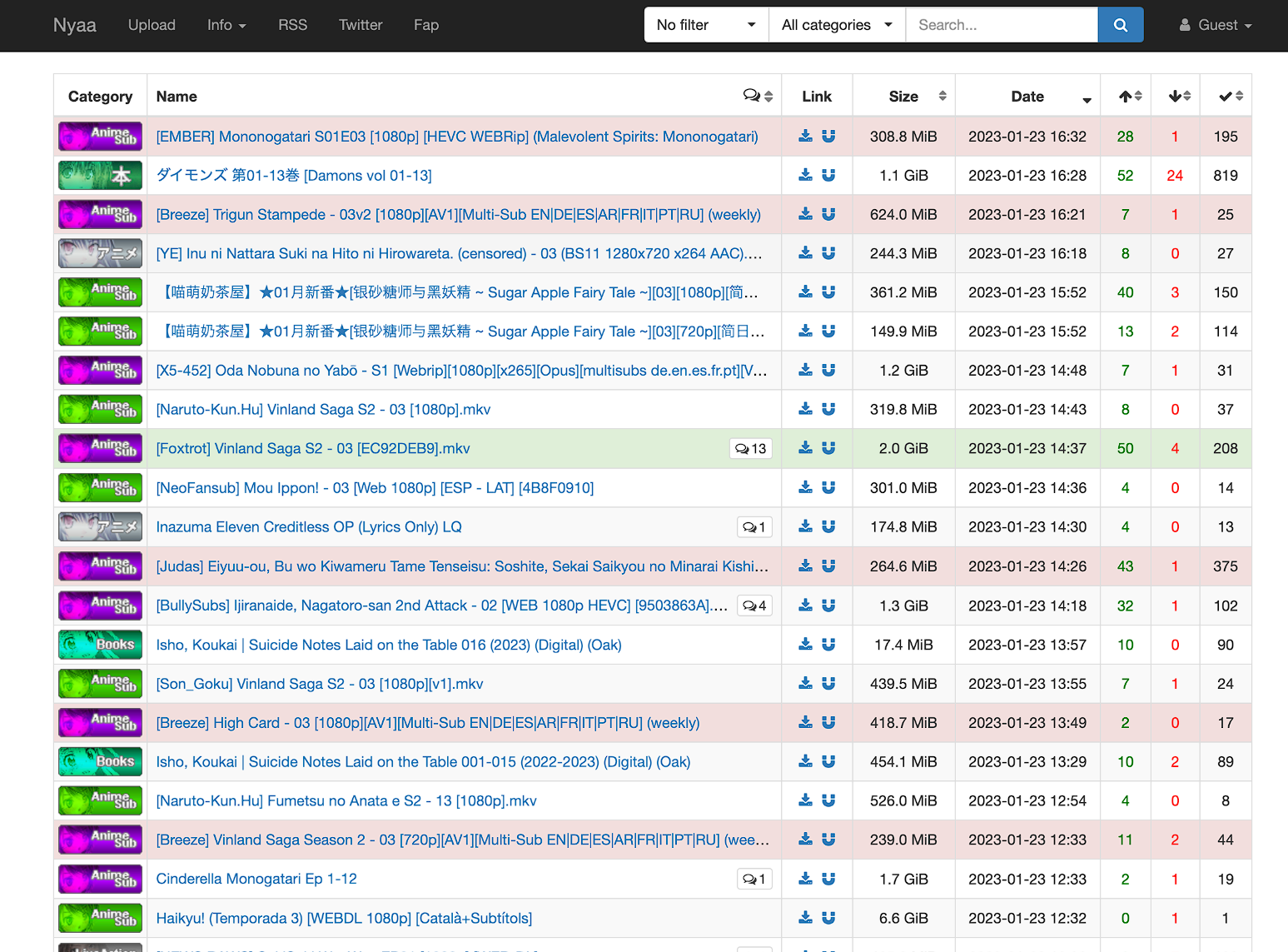Open magnet link for Haikyu! Temporada 3

[x=828, y=917]
